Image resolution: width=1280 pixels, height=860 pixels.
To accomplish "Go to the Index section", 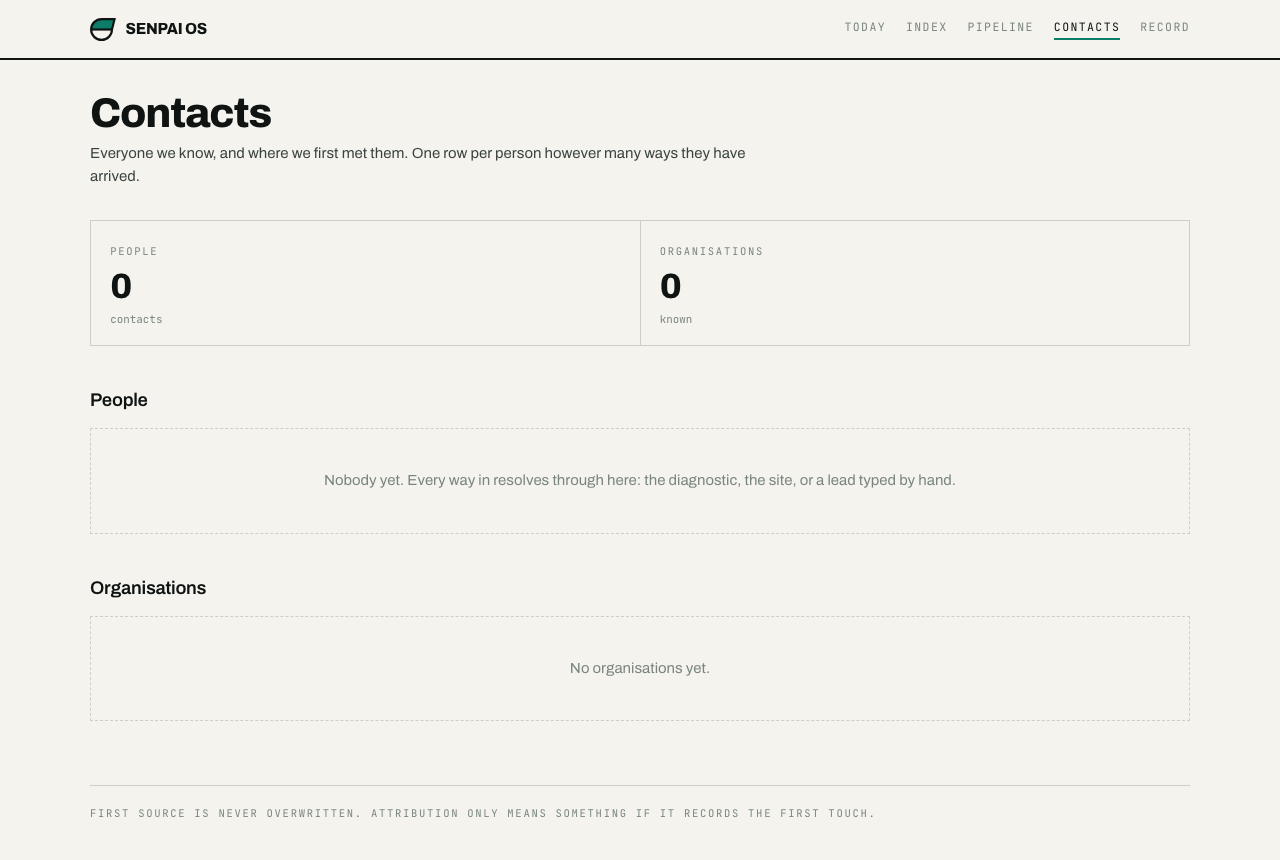I will (x=927, y=28).
